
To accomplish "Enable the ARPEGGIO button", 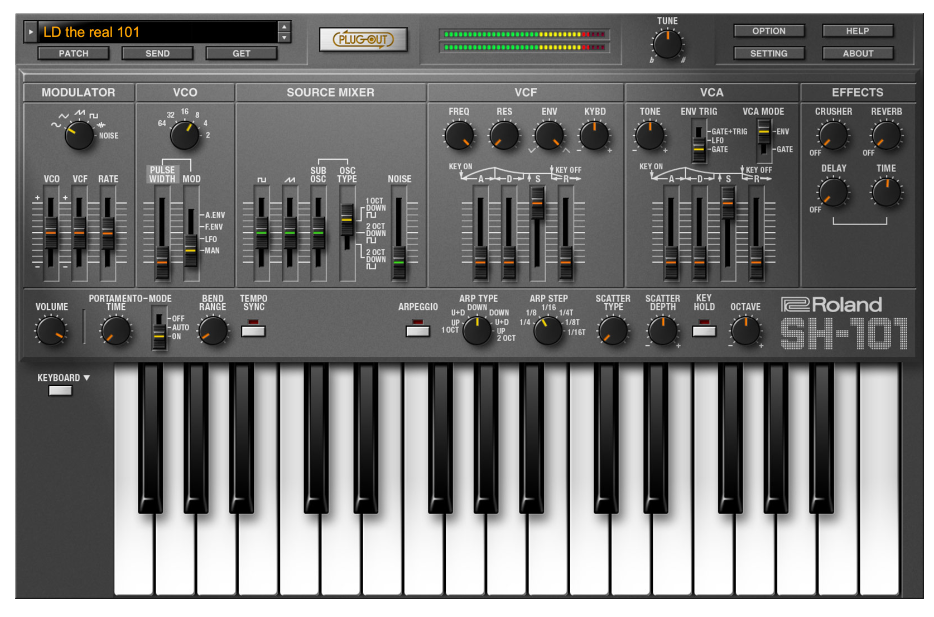I will pyautogui.click(x=418, y=331).
